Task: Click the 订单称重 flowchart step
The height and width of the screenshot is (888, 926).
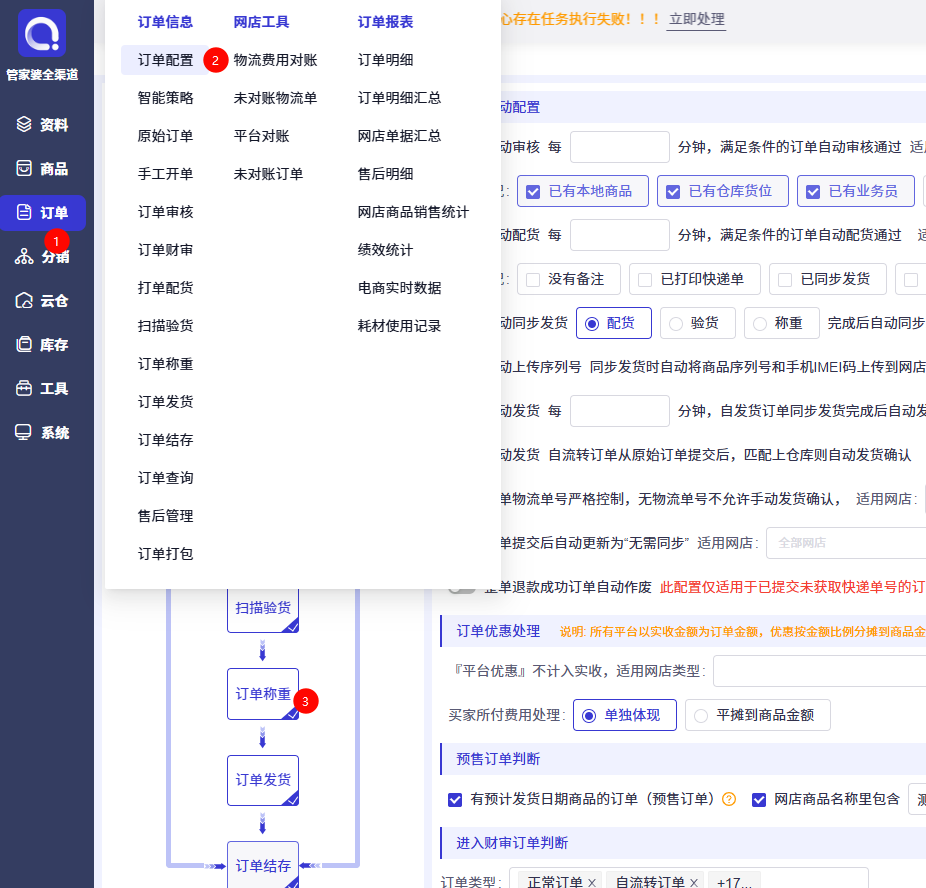Action: [x=263, y=694]
